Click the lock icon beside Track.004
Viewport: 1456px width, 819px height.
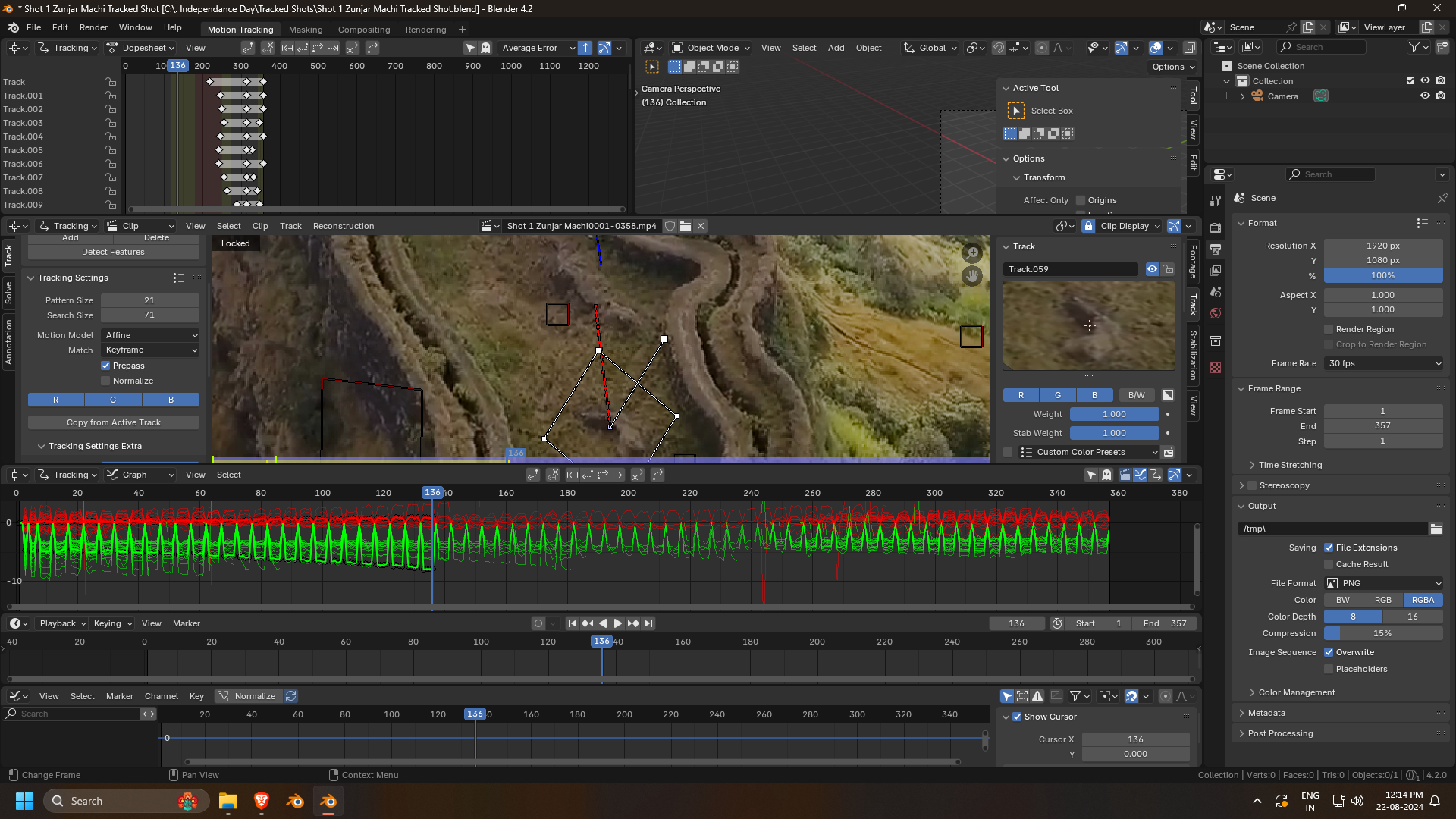pyautogui.click(x=111, y=136)
